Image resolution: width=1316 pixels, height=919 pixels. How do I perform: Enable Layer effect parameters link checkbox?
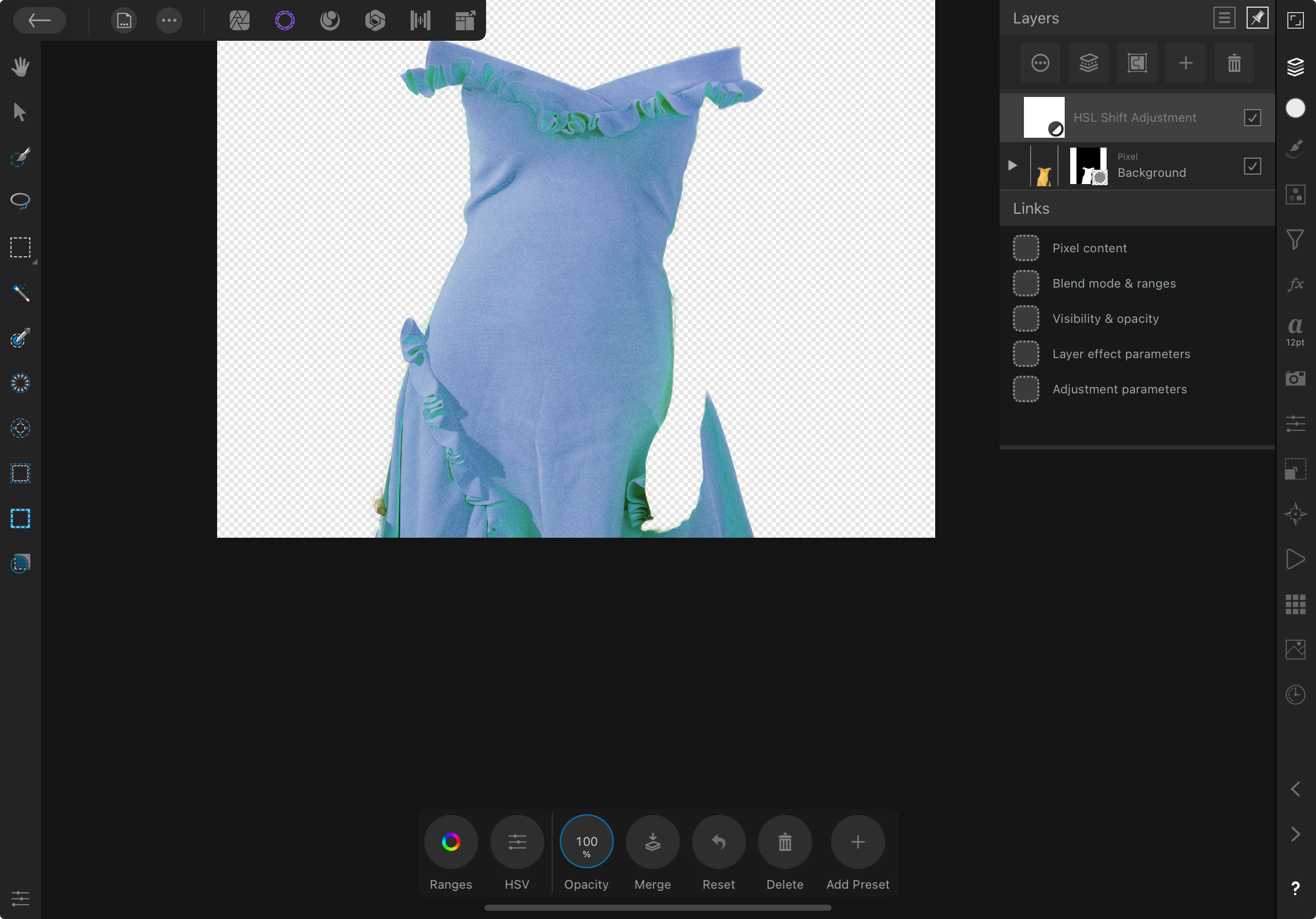(1026, 354)
